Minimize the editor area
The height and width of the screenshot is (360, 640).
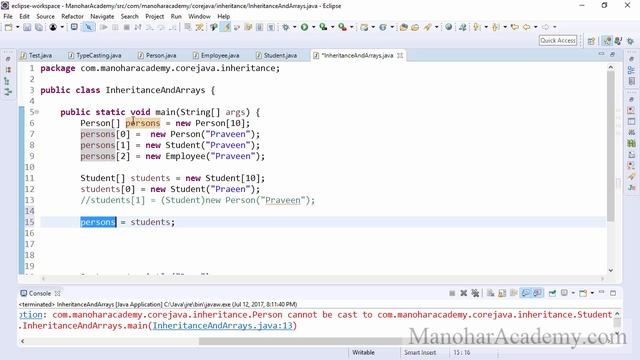(x=601, y=54)
